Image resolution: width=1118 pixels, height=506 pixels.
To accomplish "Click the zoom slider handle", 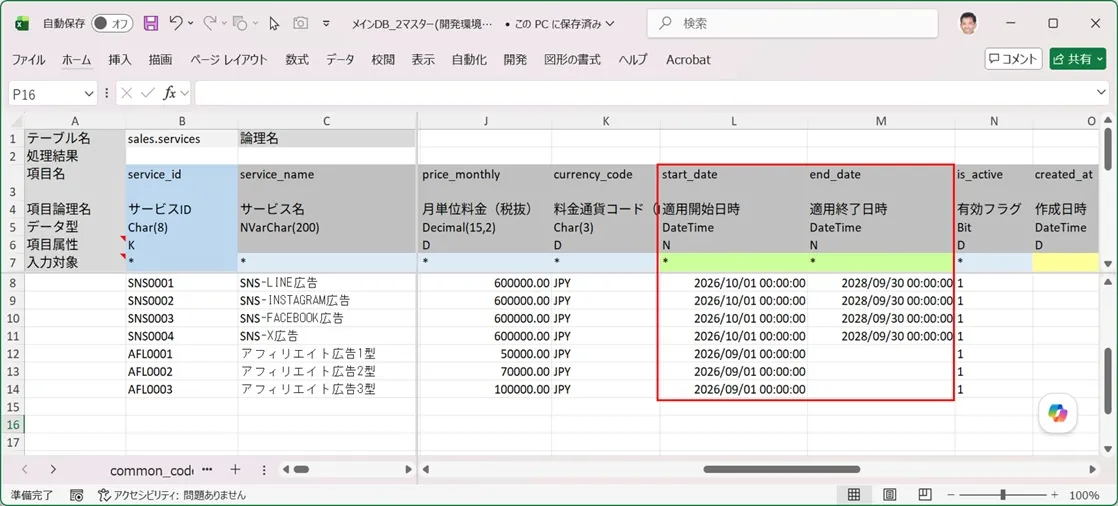I will point(1003,495).
